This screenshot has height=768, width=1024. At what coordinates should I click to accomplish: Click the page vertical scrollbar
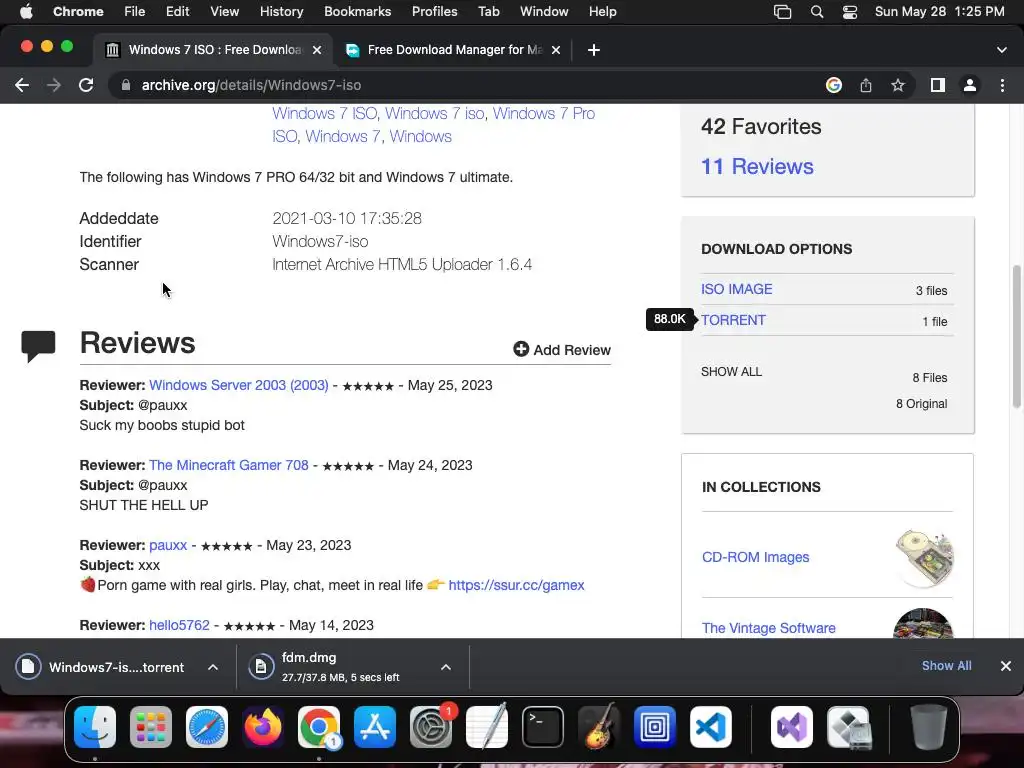pyautogui.click(x=1016, y=336)
